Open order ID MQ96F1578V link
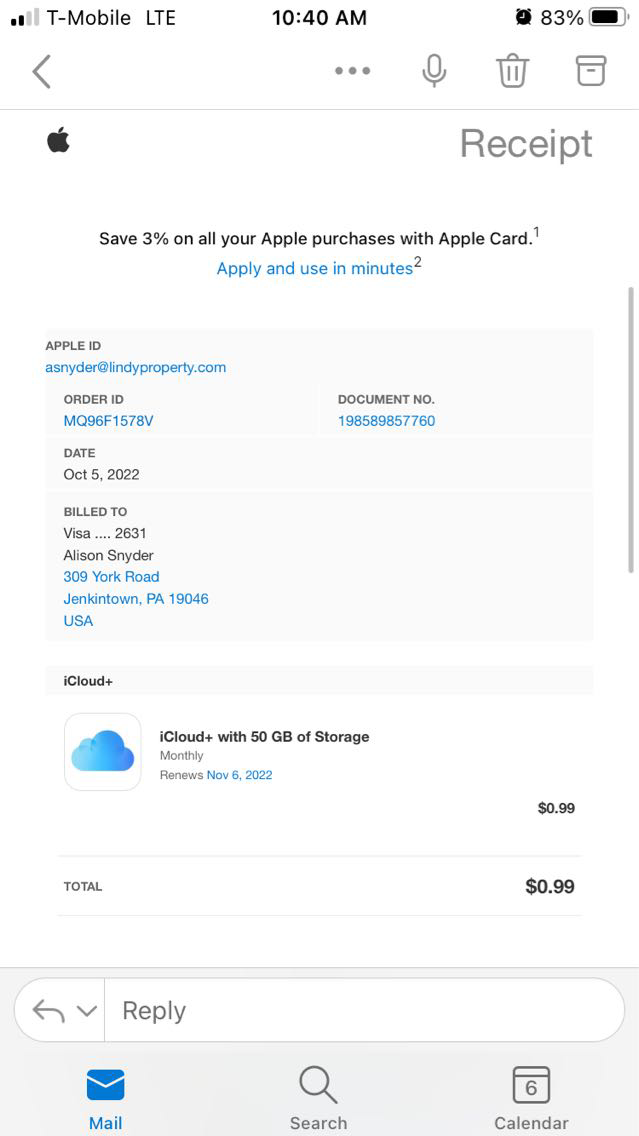 tap(109, 421)
